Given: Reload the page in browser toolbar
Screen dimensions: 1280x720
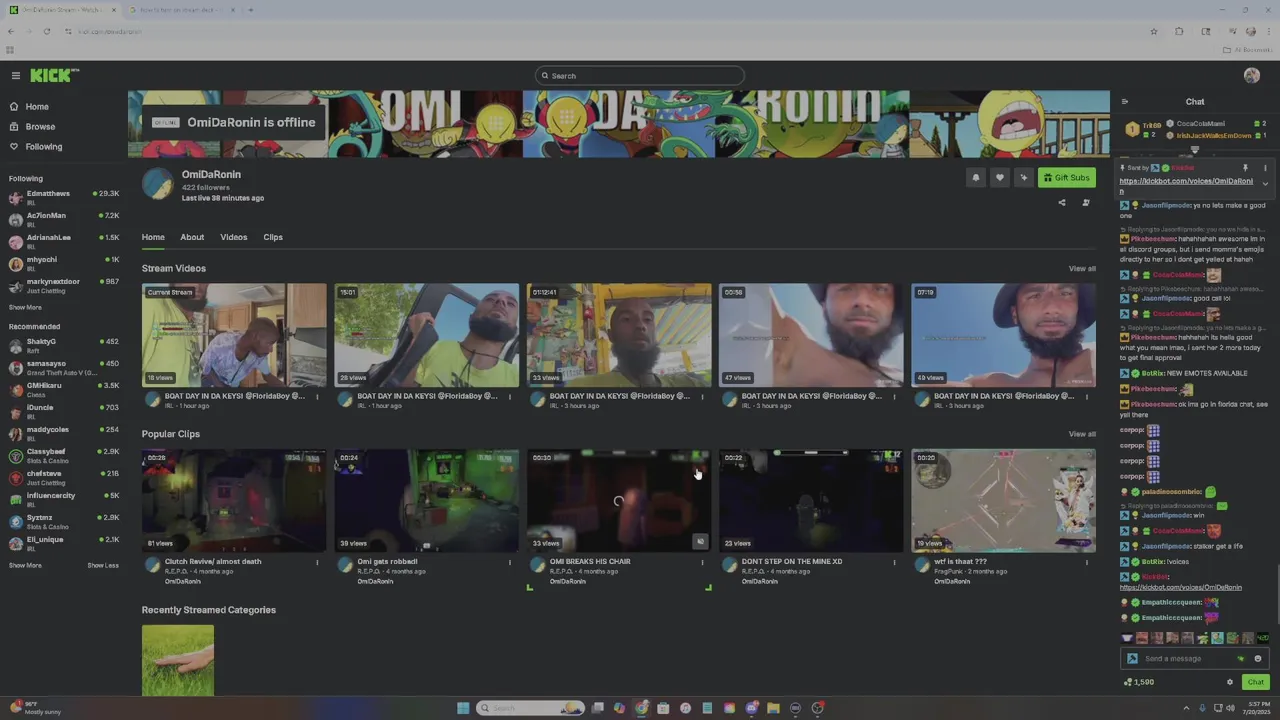Looking at the screenshot, I should pos(47,32).
